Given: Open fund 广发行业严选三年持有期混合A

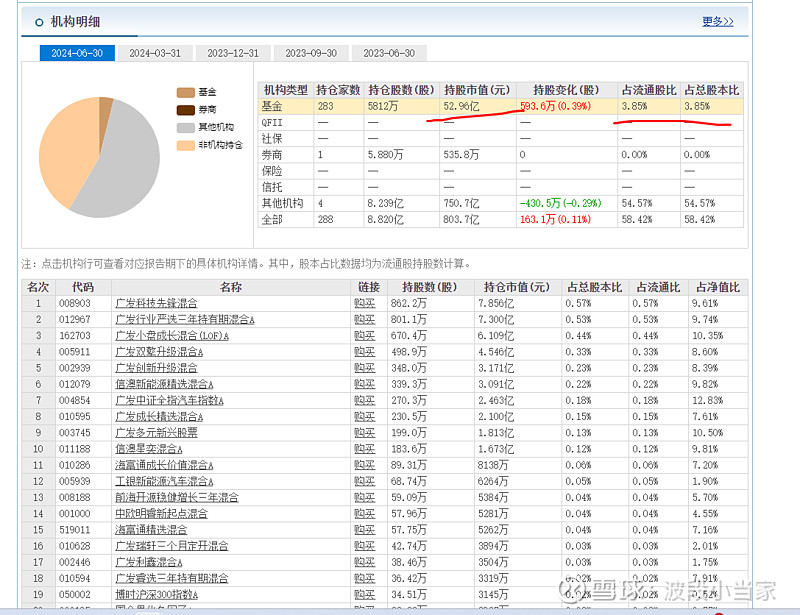Looking at the screenshot, I should (185, 319).
